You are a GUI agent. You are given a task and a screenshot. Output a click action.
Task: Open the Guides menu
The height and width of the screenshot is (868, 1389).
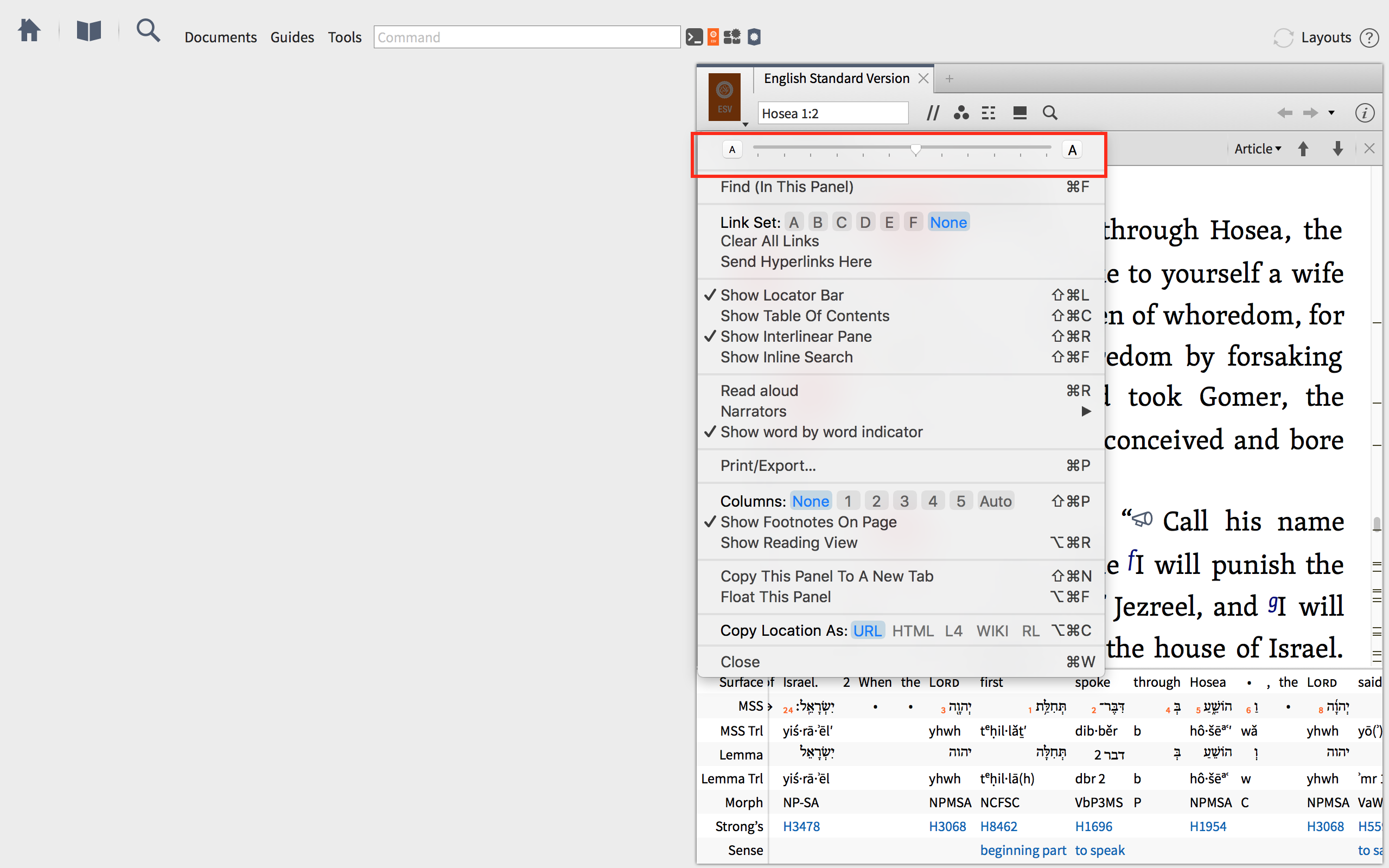click(x=291, y=37)
